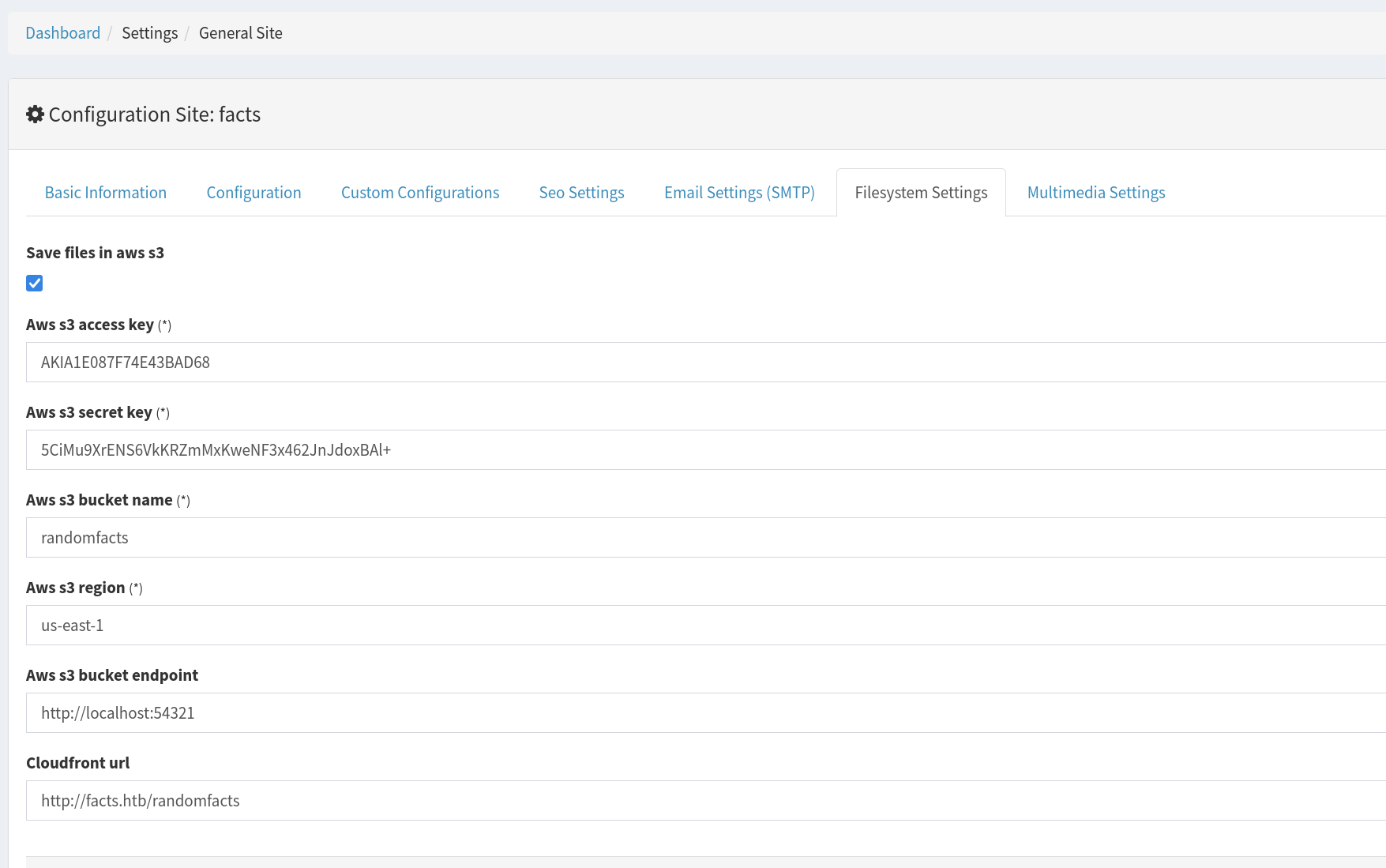Click Settings in the breadcrumb trail
1386x868 pixels.
point(149,32)
